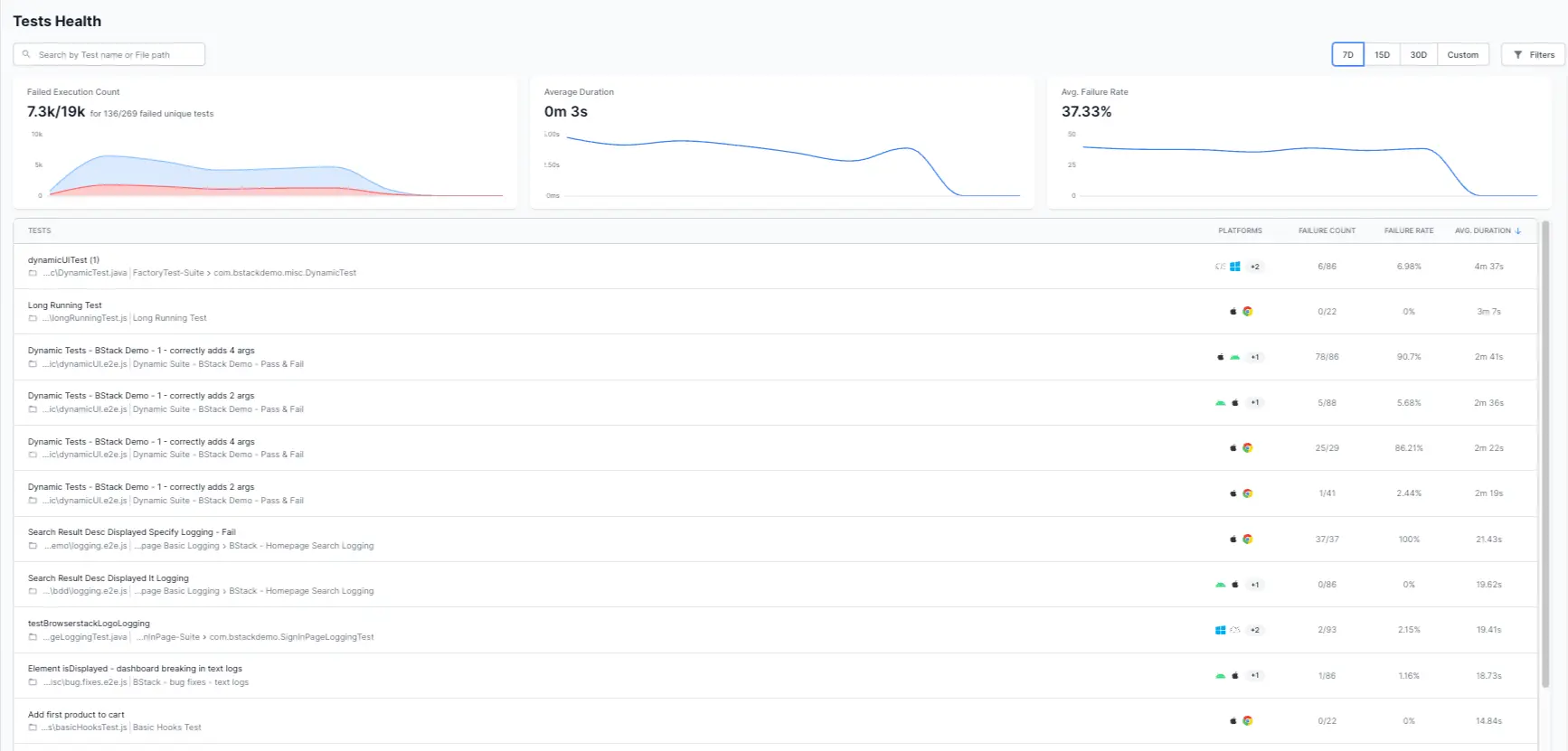Image resolution: width=1568 pixels, height=751 pixels.
Task: Open the Custom date range picker
Action: 1462,55
